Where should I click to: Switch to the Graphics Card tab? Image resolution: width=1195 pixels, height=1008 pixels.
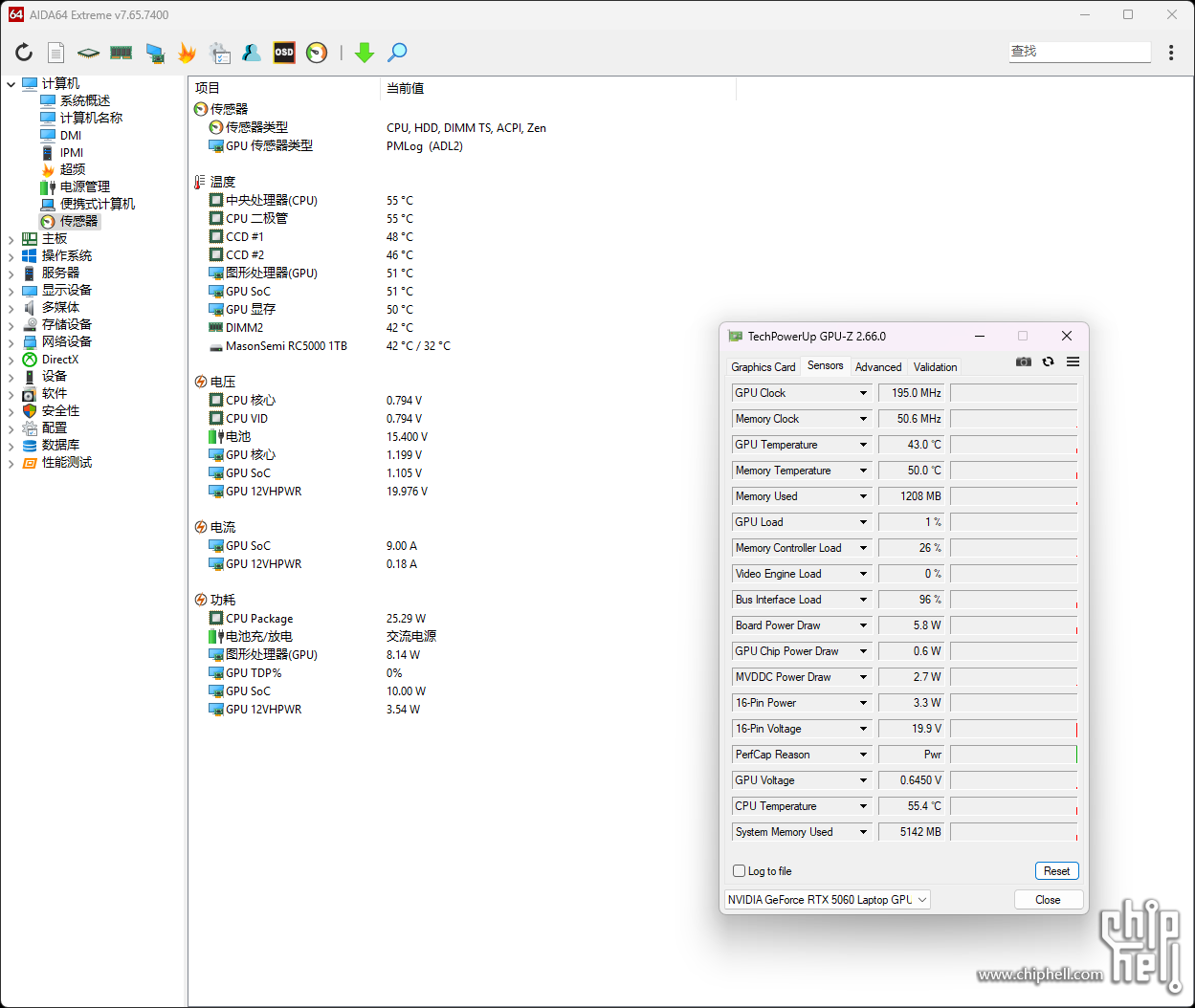tap(763, 367)
